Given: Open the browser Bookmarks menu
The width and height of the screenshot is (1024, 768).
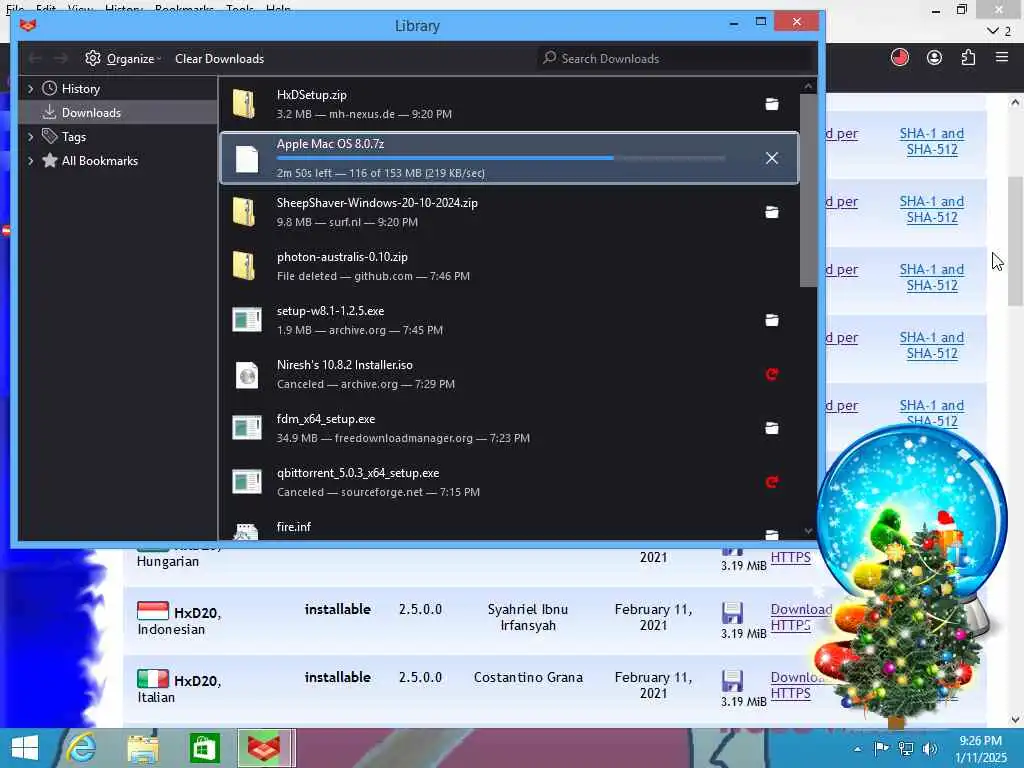Looking at the screenshot, I should click(184, 9).
